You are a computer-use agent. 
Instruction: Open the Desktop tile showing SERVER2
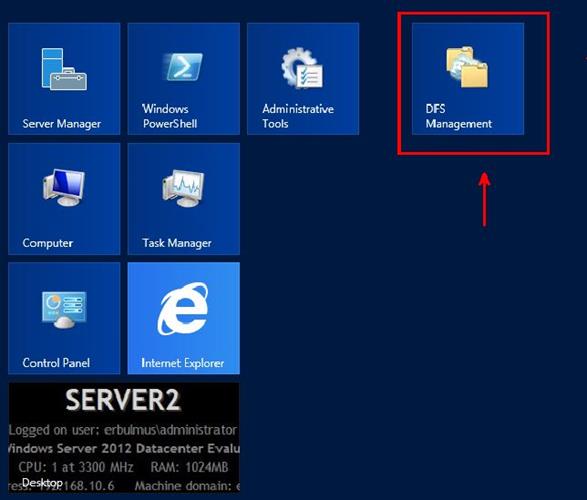pyautogui.click(x=124, y=437)
